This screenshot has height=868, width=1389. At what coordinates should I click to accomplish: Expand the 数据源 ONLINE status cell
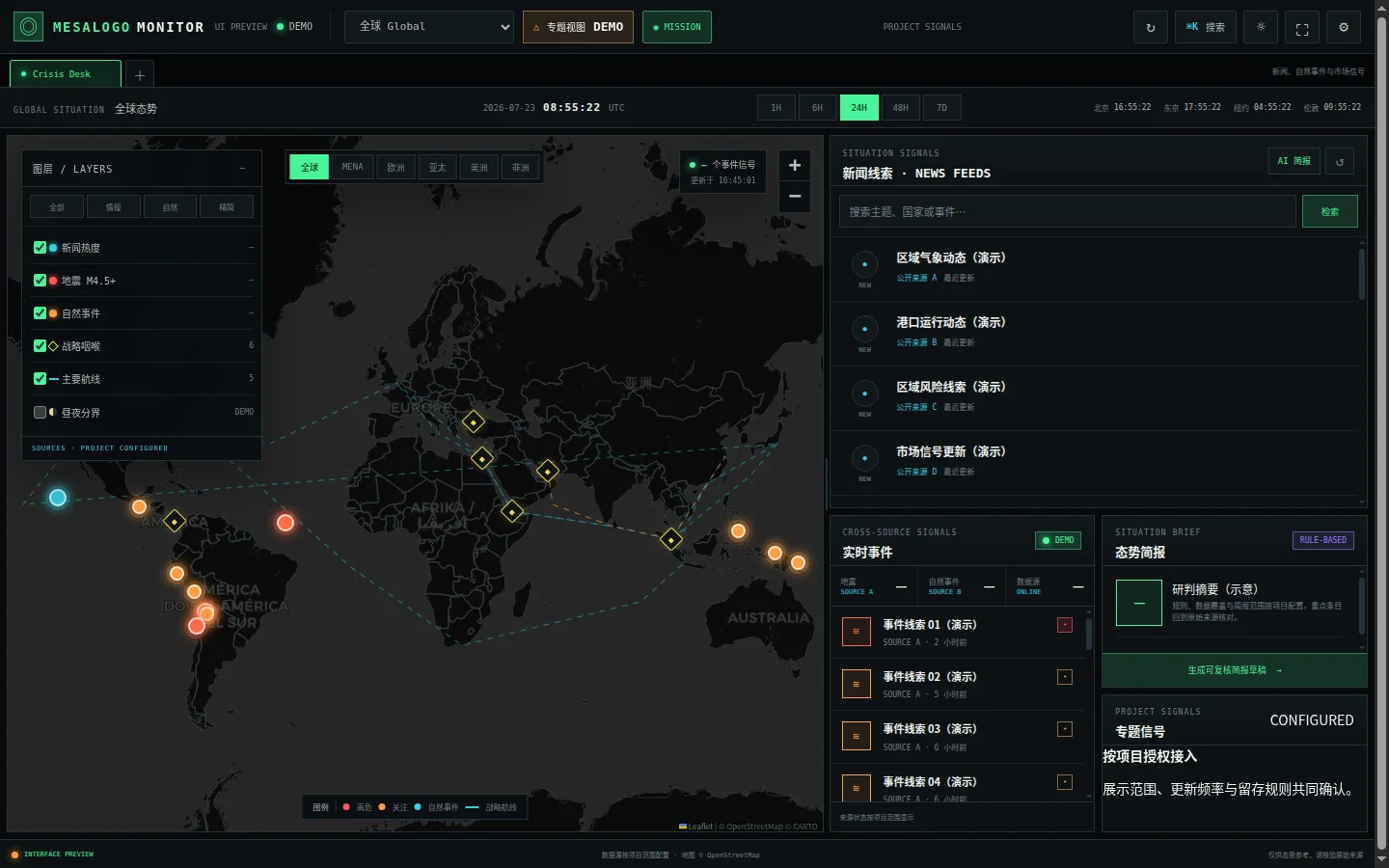1050,586
